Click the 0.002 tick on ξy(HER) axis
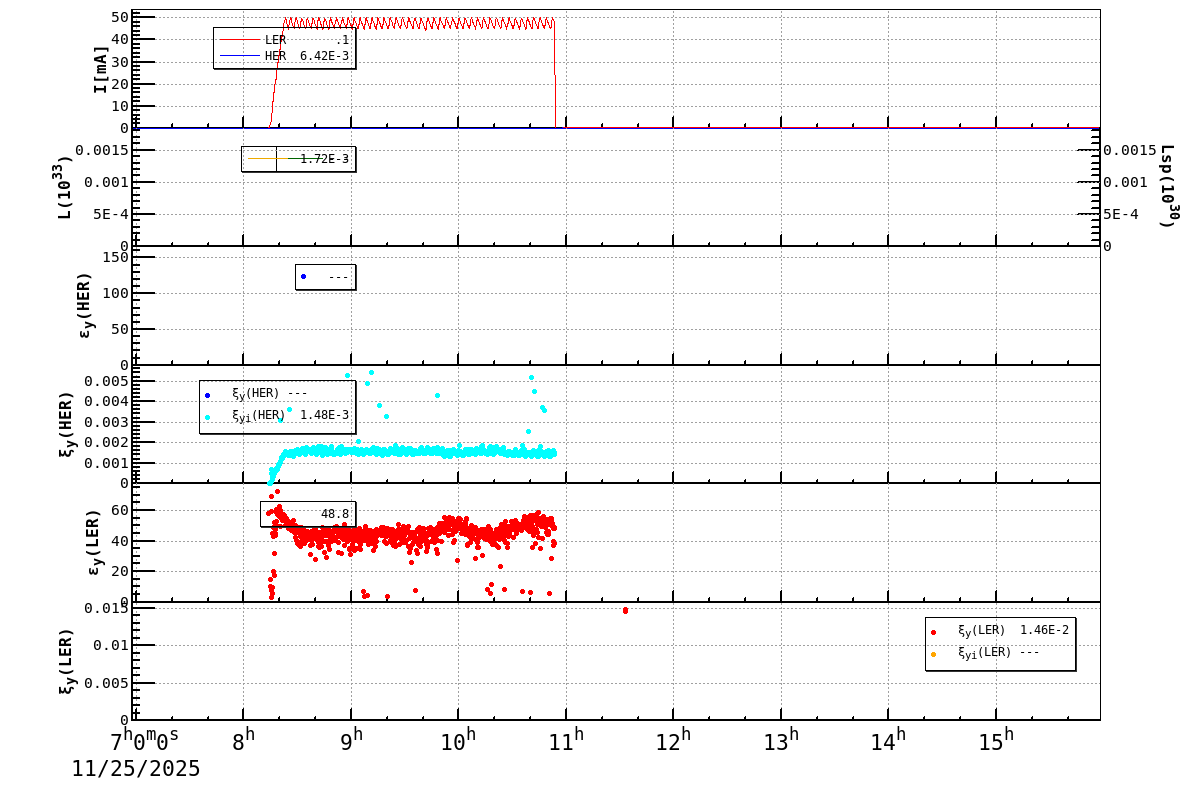Viewport: 1200px width, 798px height. [107, 442]
